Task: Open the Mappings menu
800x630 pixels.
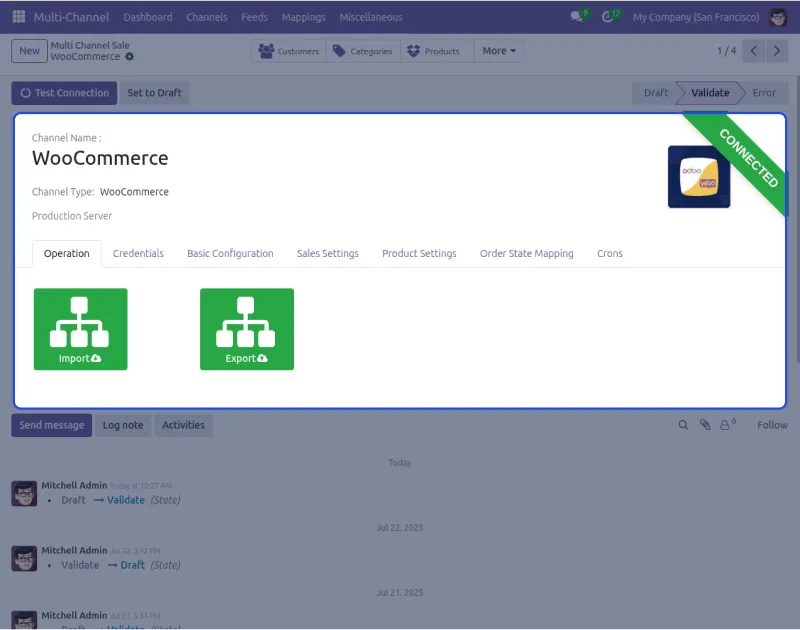Action: point(303,17)
